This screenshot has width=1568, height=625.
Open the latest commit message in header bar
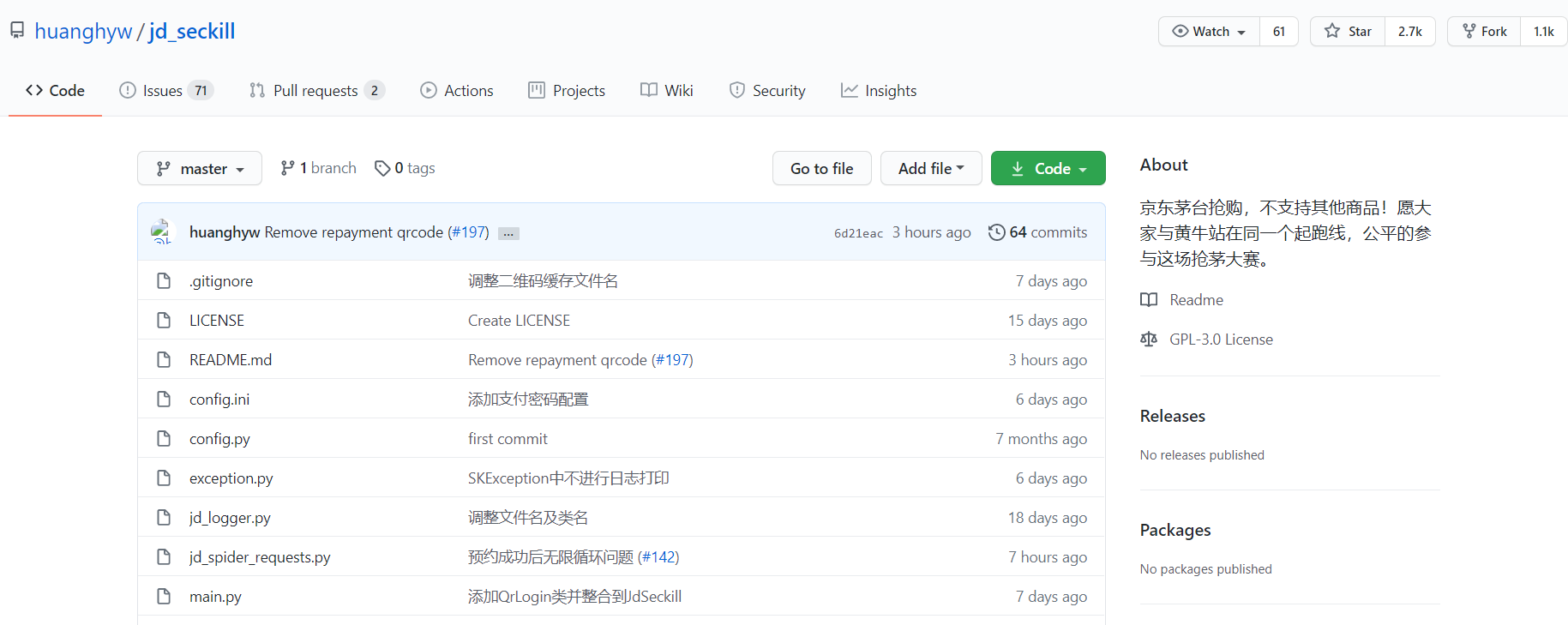pyautogui.click(x=354, y=232)
